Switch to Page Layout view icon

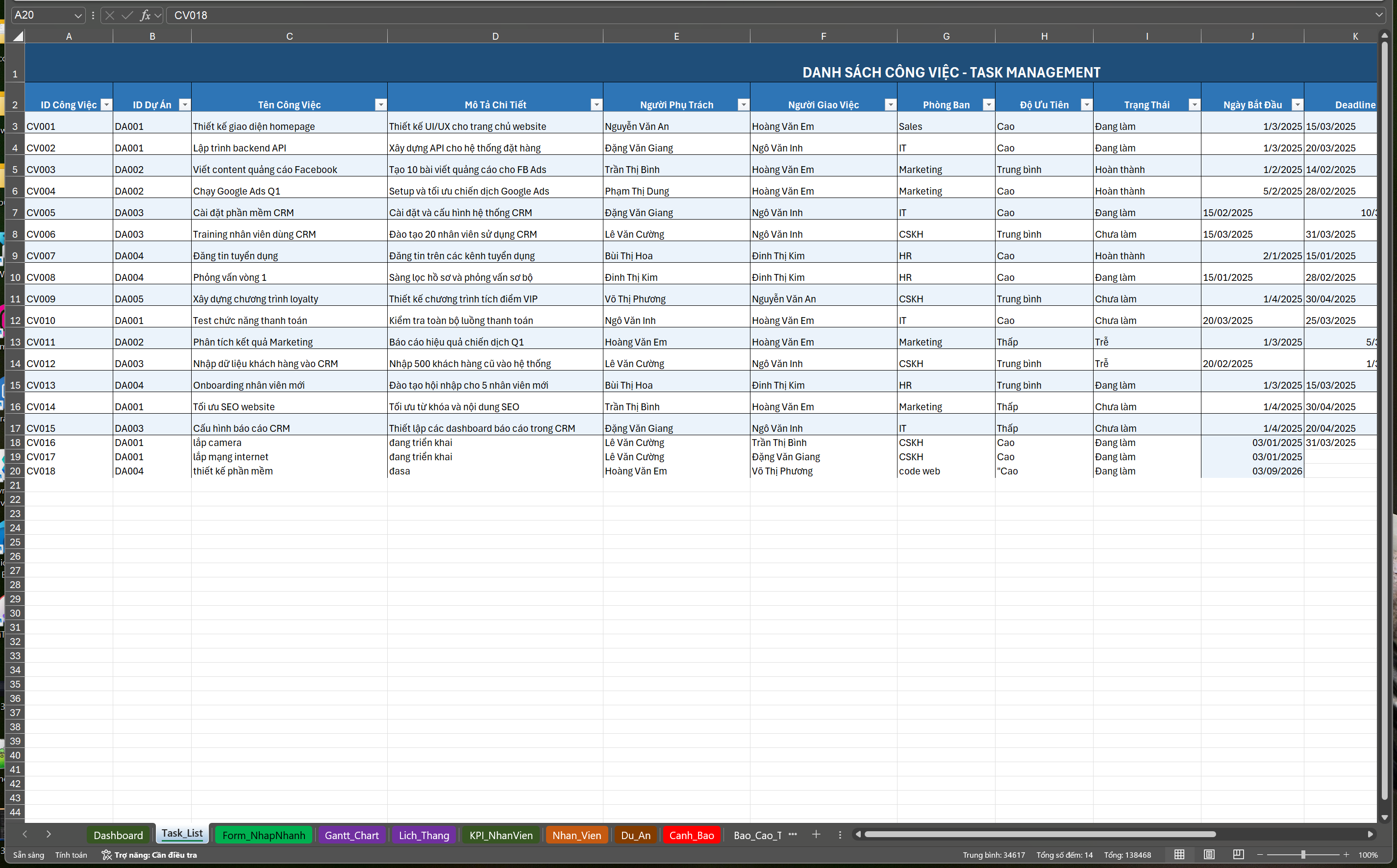coord(1209,854)
